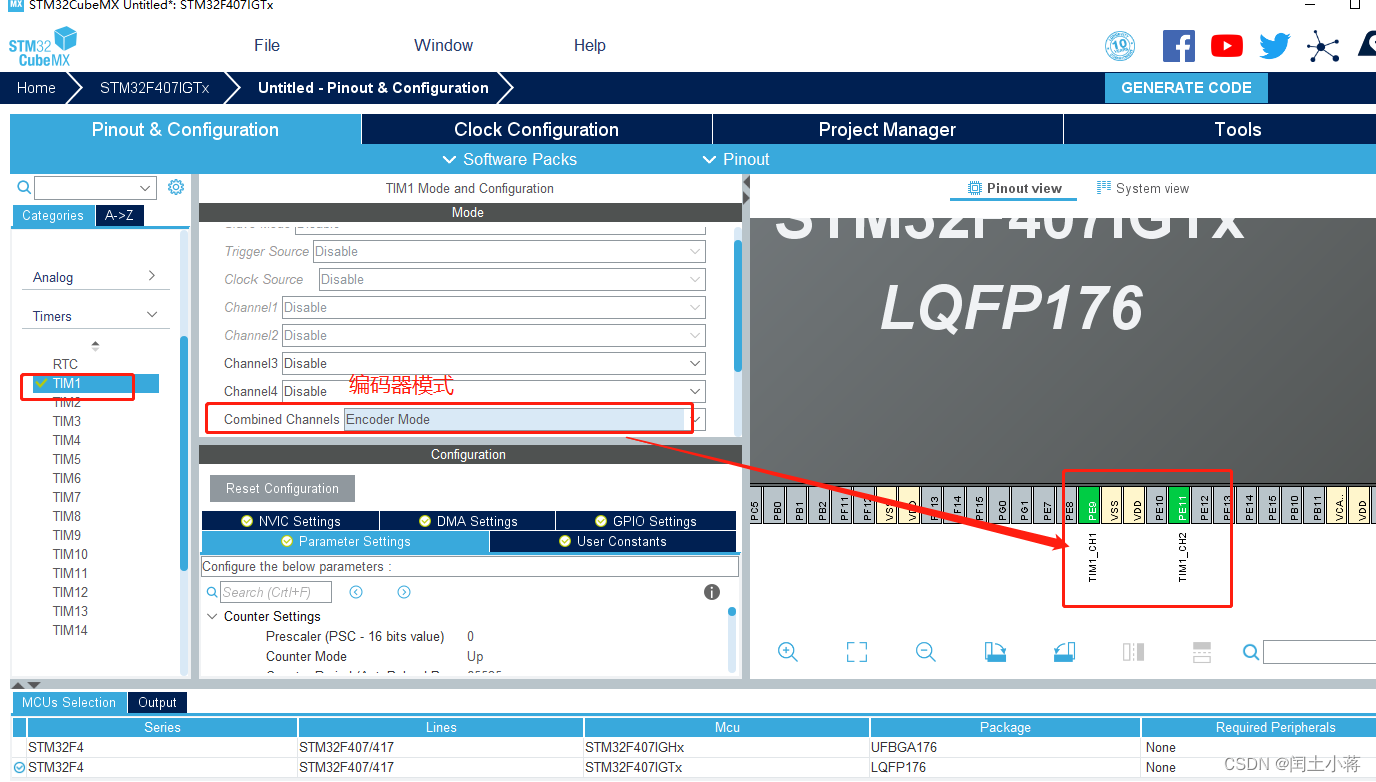Switch to the Clock Configuration tab

(x=537, y=129)
